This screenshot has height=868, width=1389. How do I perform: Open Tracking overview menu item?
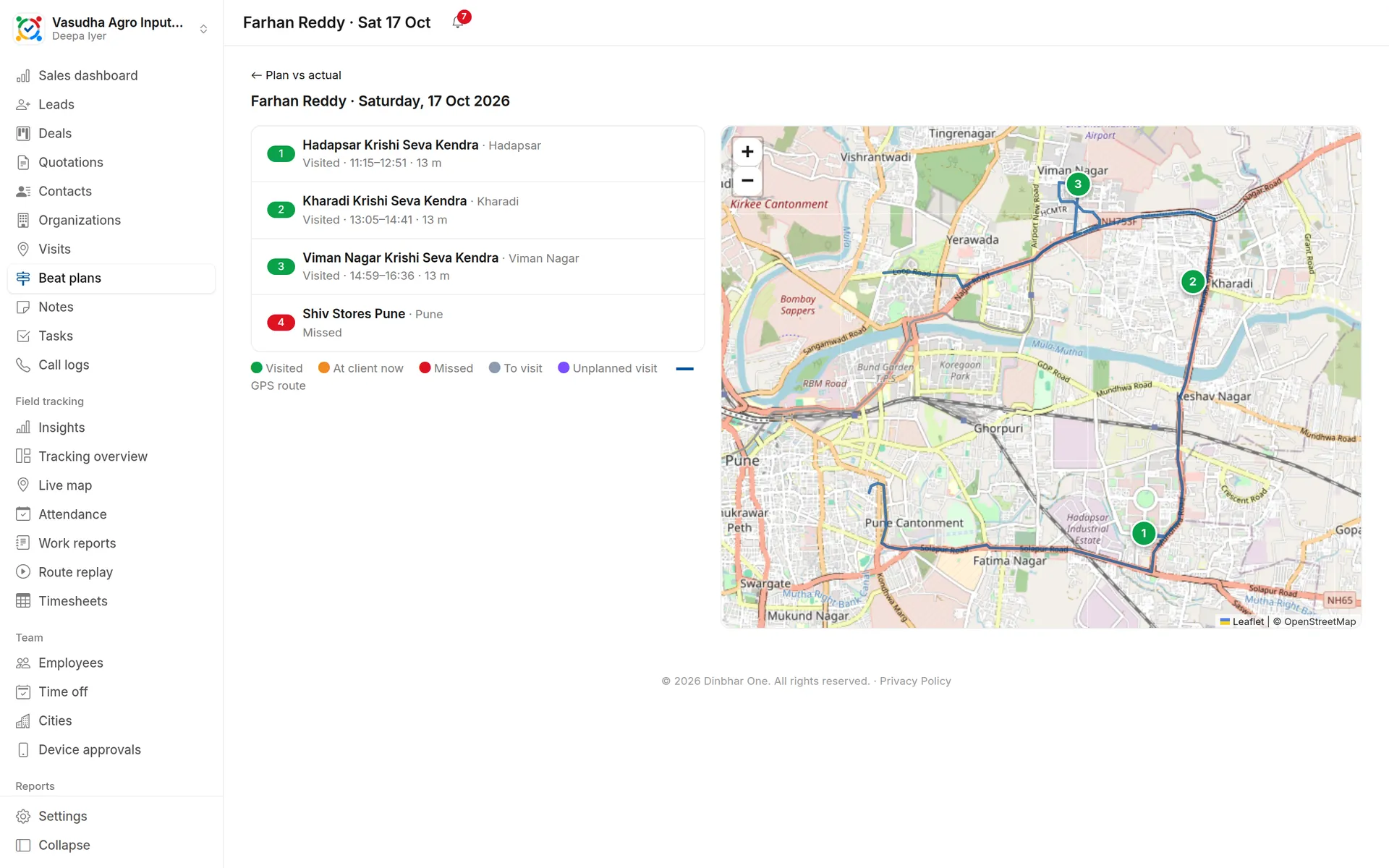111,456
